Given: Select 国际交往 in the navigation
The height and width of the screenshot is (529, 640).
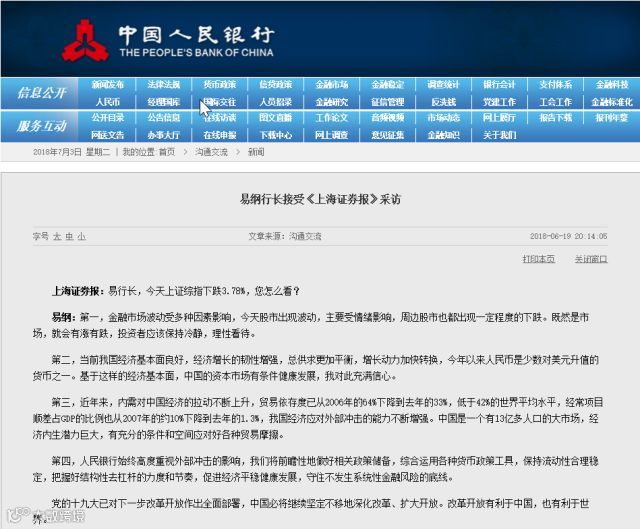Looking at the screenshot, I should pyautogui.click(x=220, y=102).
